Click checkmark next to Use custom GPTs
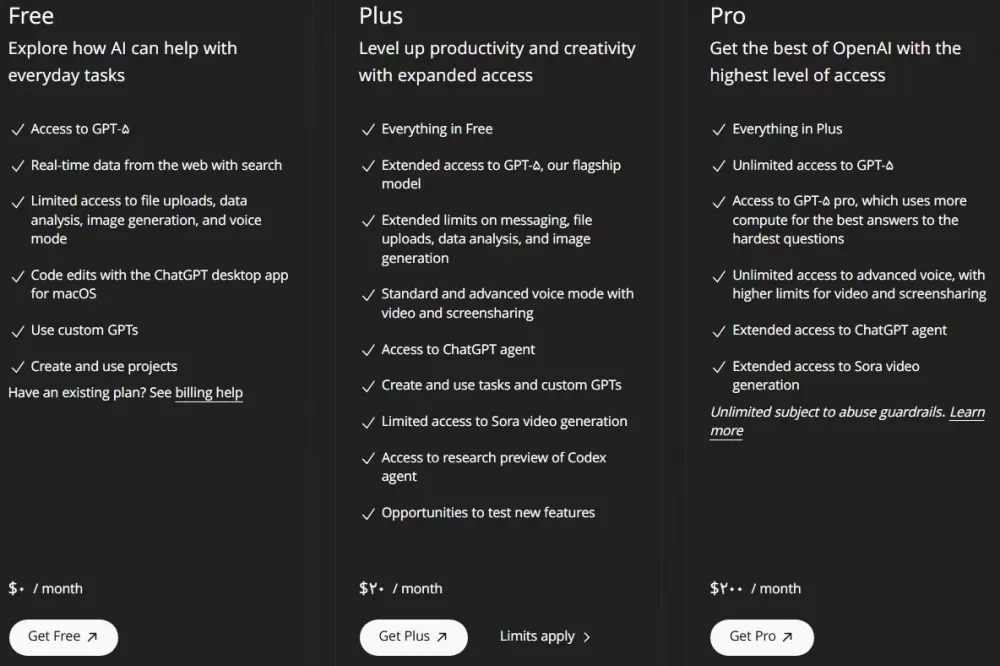This screenshot has width=1000, height=666. pos(18,332)
